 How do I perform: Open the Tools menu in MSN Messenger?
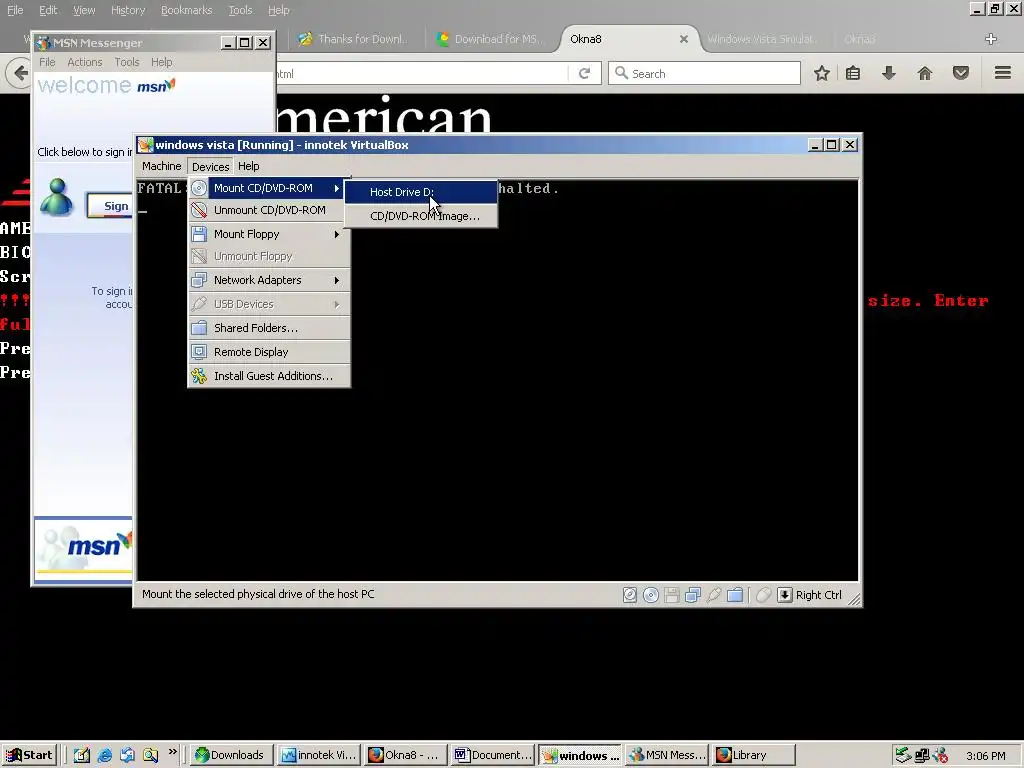tap(127, 62)
